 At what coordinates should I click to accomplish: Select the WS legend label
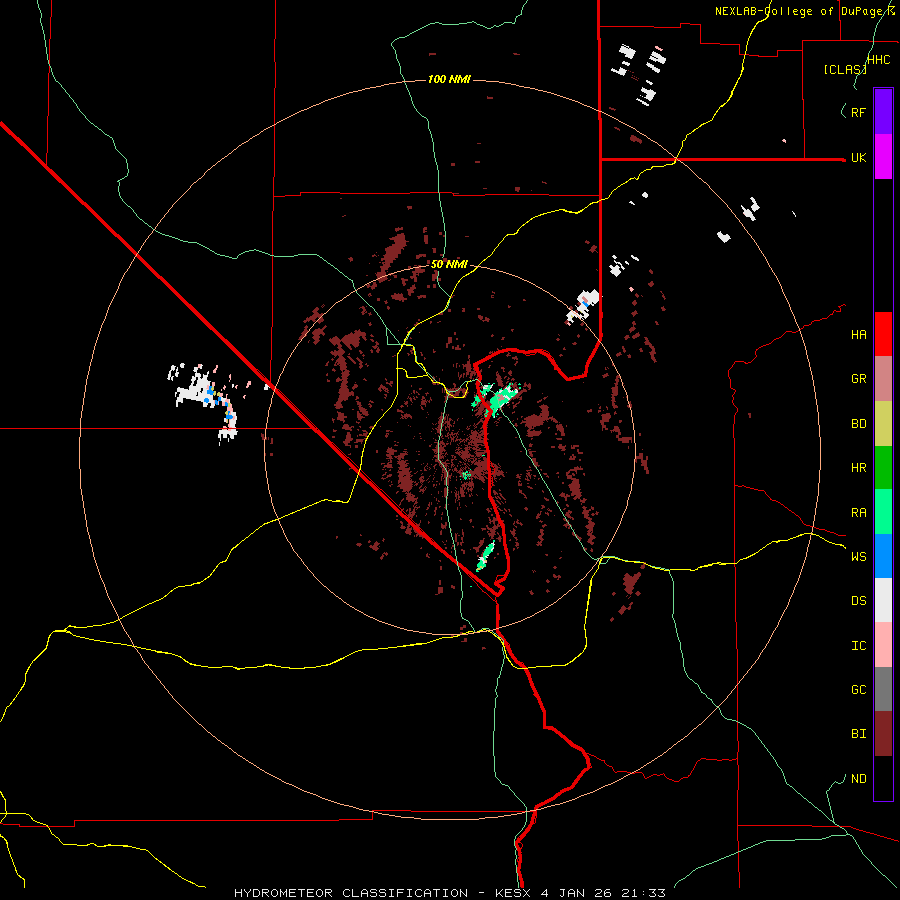(858, 557)
